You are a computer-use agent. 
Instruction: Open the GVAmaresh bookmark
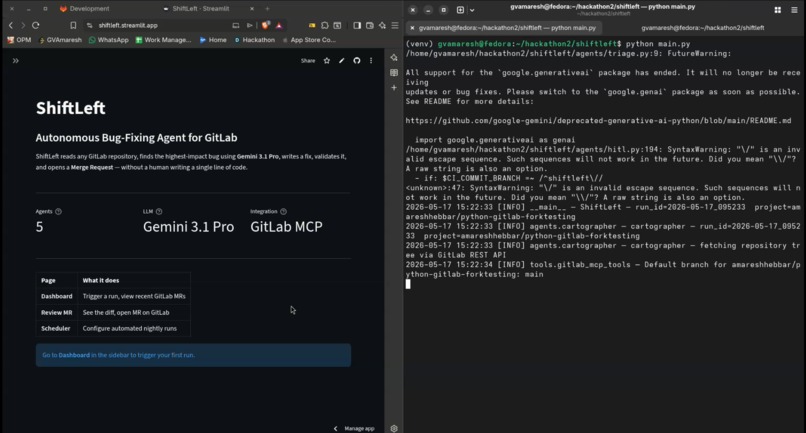(x=60, y=40)
